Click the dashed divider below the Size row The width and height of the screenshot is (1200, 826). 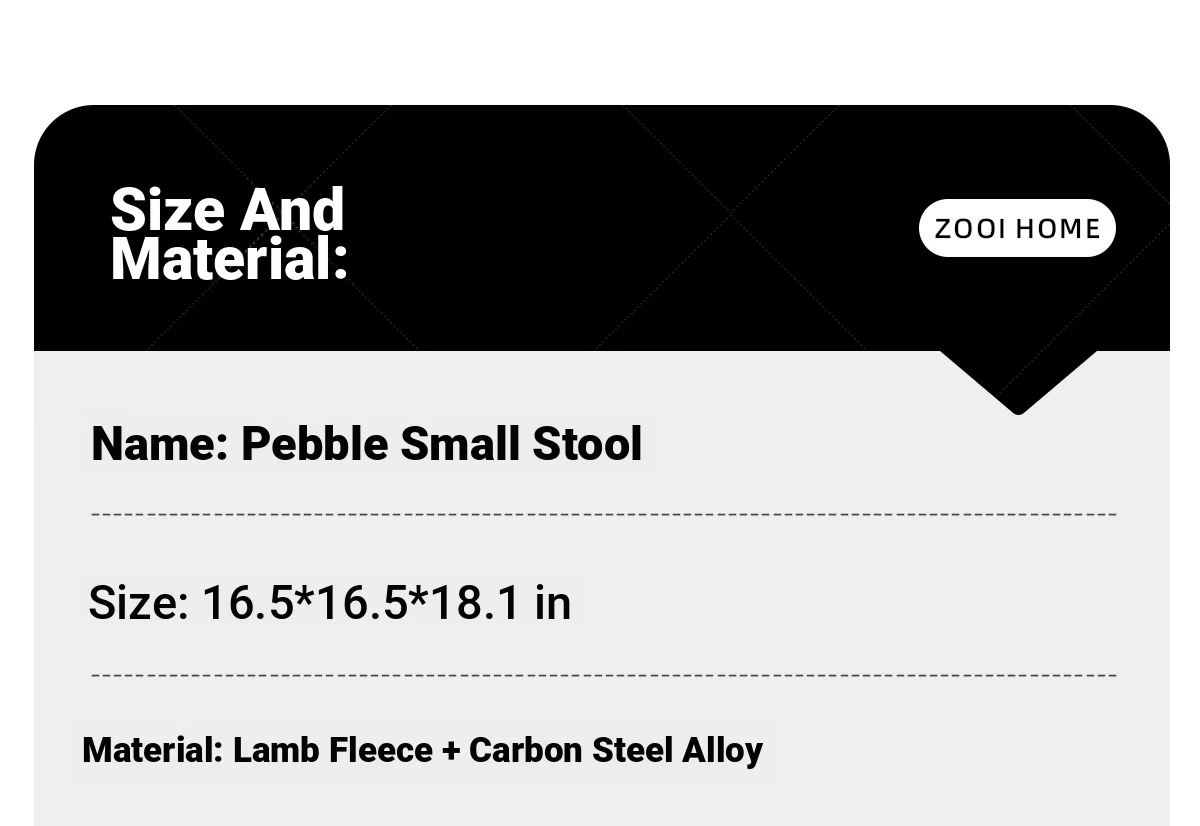(603, 675)
